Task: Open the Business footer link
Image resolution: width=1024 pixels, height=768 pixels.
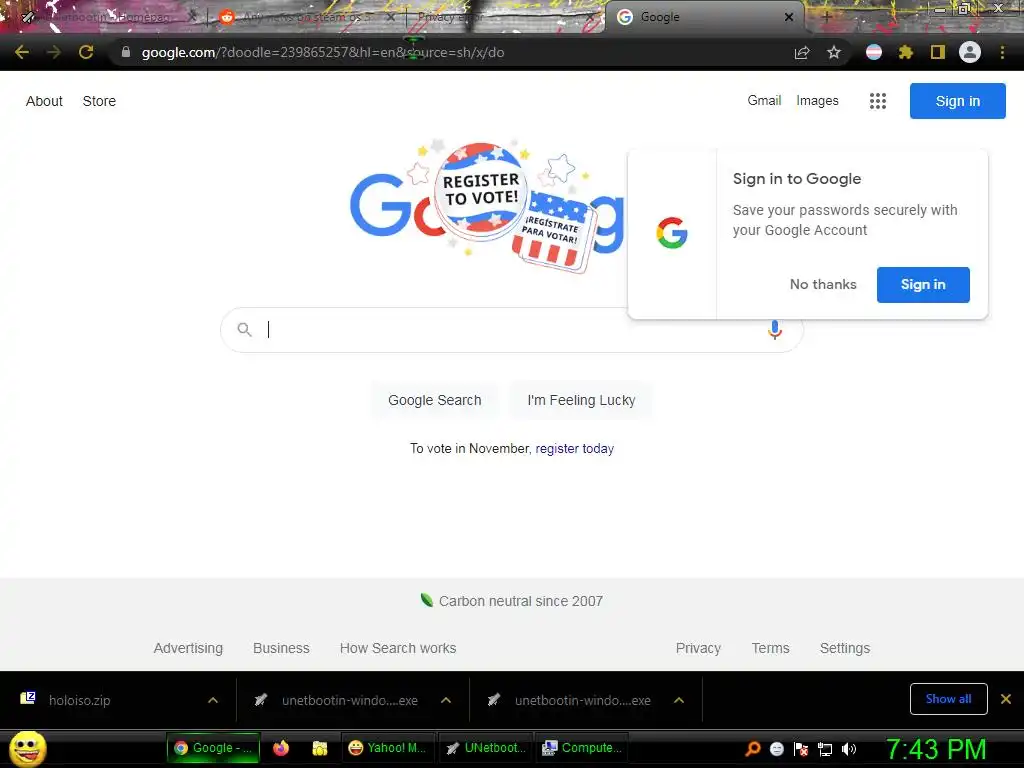Action: 281,648
